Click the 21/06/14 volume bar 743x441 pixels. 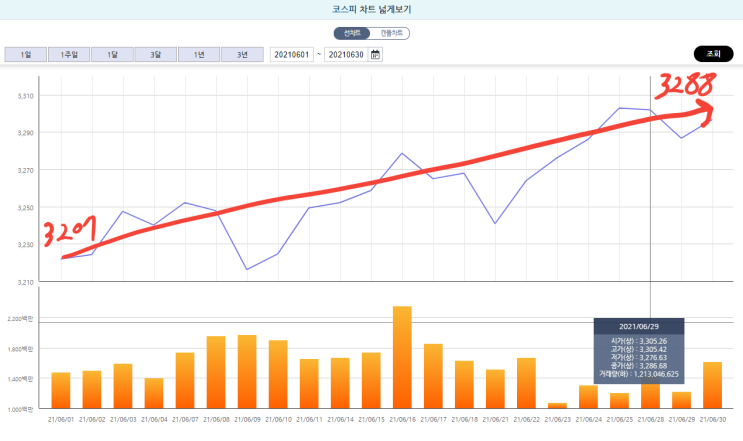tap(340, 383)
